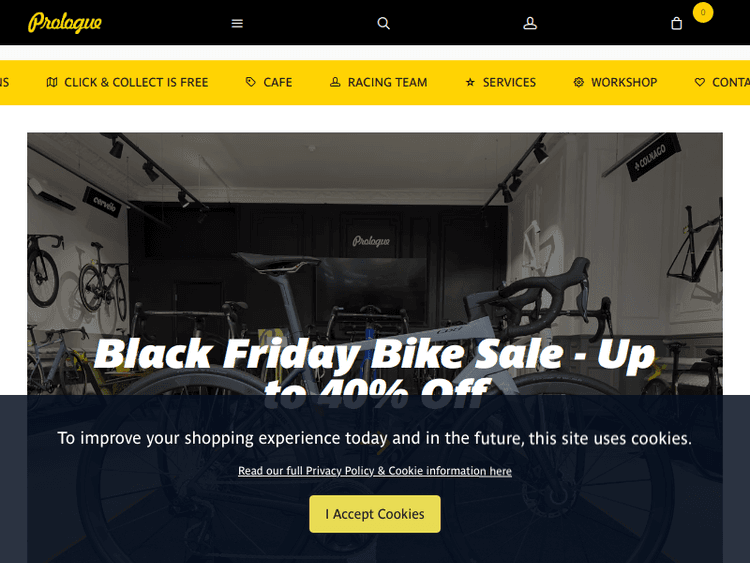
Task: Click the map icon beside Click & Collect
Action: (52, 82)
